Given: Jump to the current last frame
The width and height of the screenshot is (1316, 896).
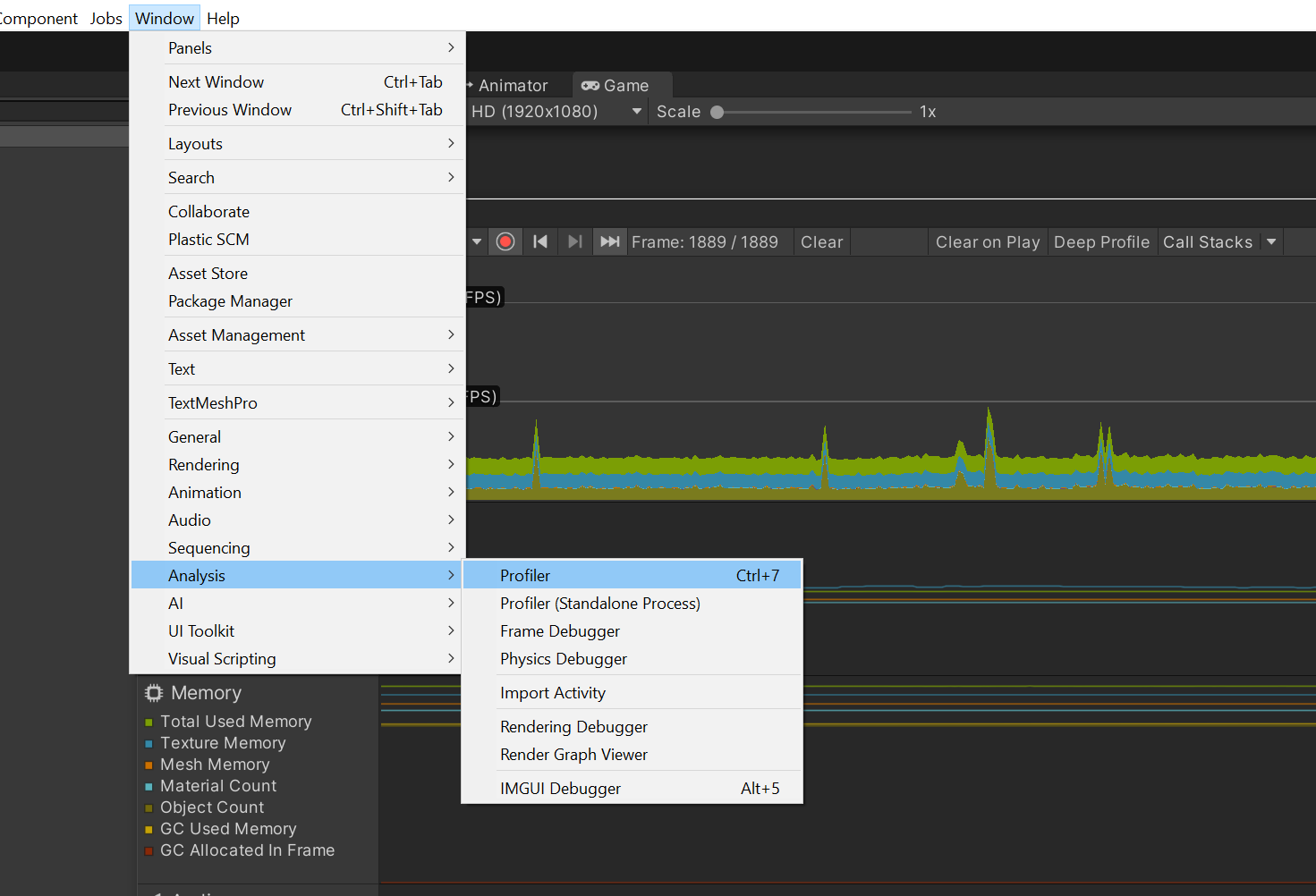Looking at the screenshot, I should 610,242.
